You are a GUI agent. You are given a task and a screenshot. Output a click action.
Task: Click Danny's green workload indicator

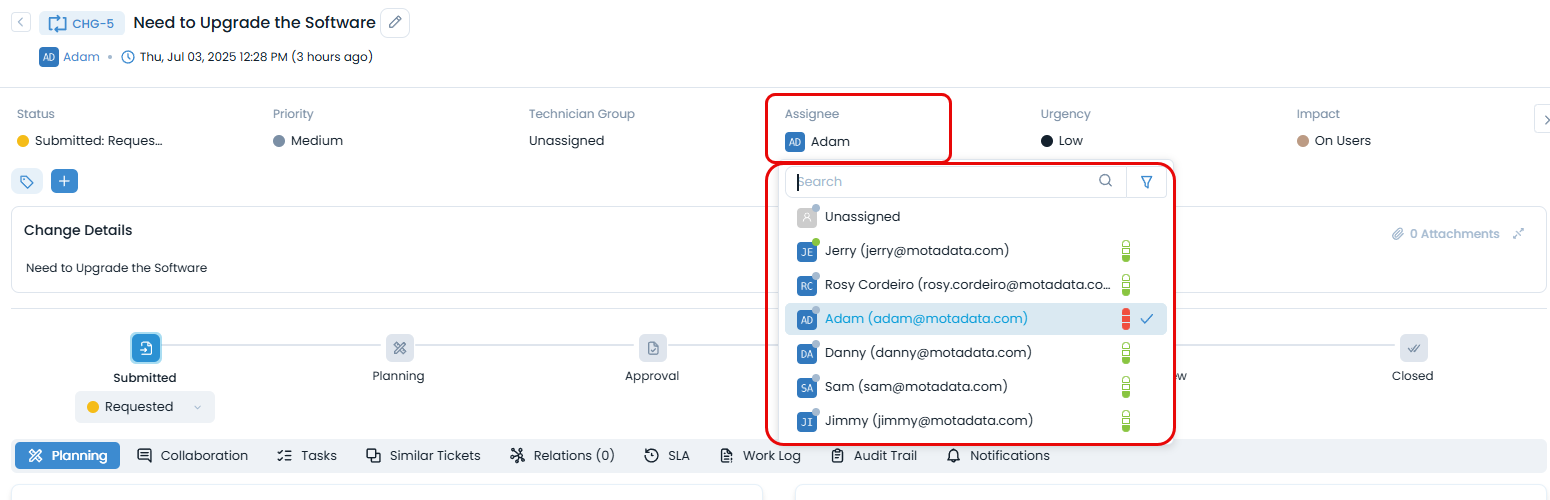tap(1125, 353)
